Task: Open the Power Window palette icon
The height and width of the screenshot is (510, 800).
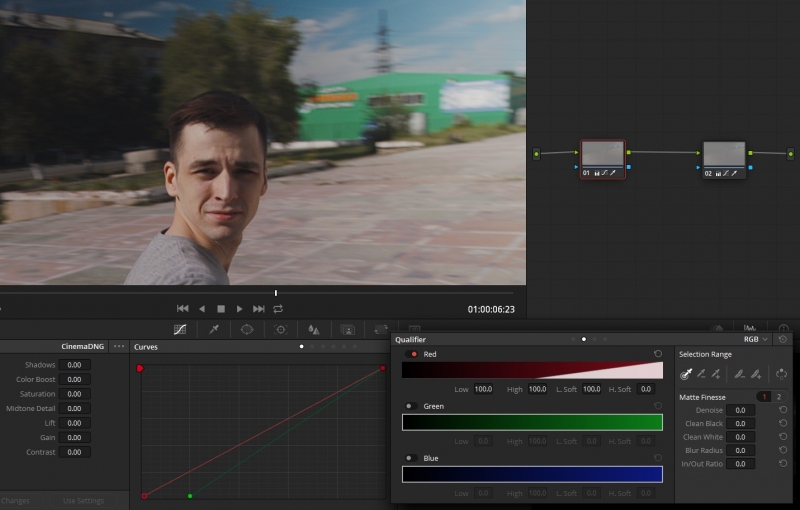Action: pos(247,329)
